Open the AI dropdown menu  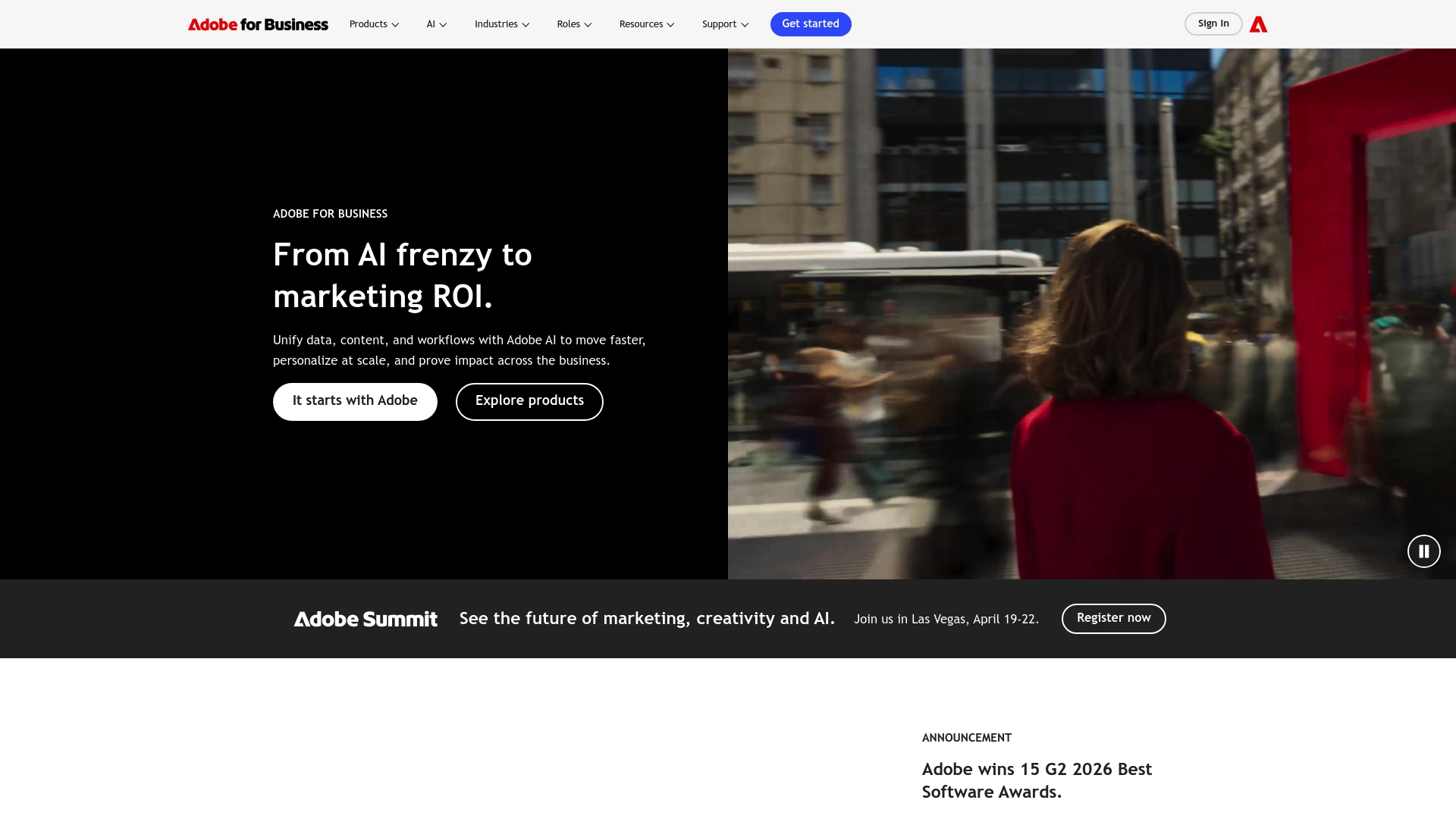(x=436, y=24)
